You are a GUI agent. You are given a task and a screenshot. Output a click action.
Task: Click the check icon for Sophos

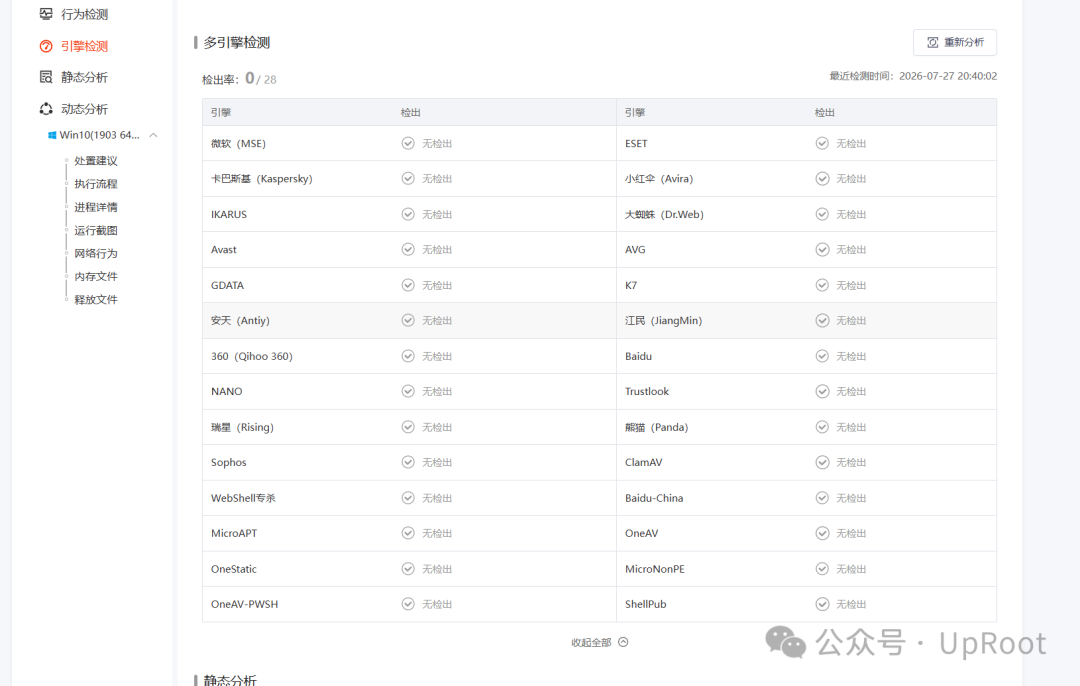[408, 462]
